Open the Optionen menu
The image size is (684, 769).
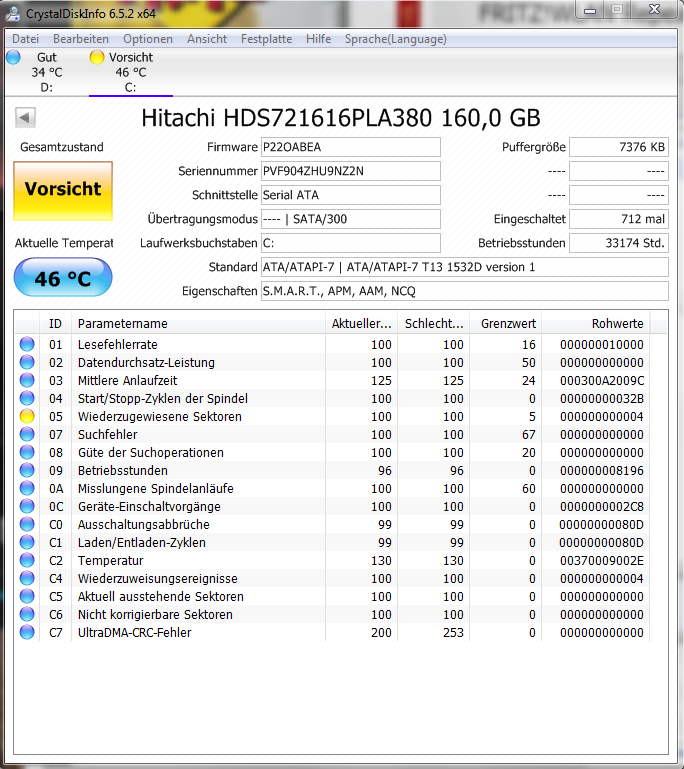[148, 39]
